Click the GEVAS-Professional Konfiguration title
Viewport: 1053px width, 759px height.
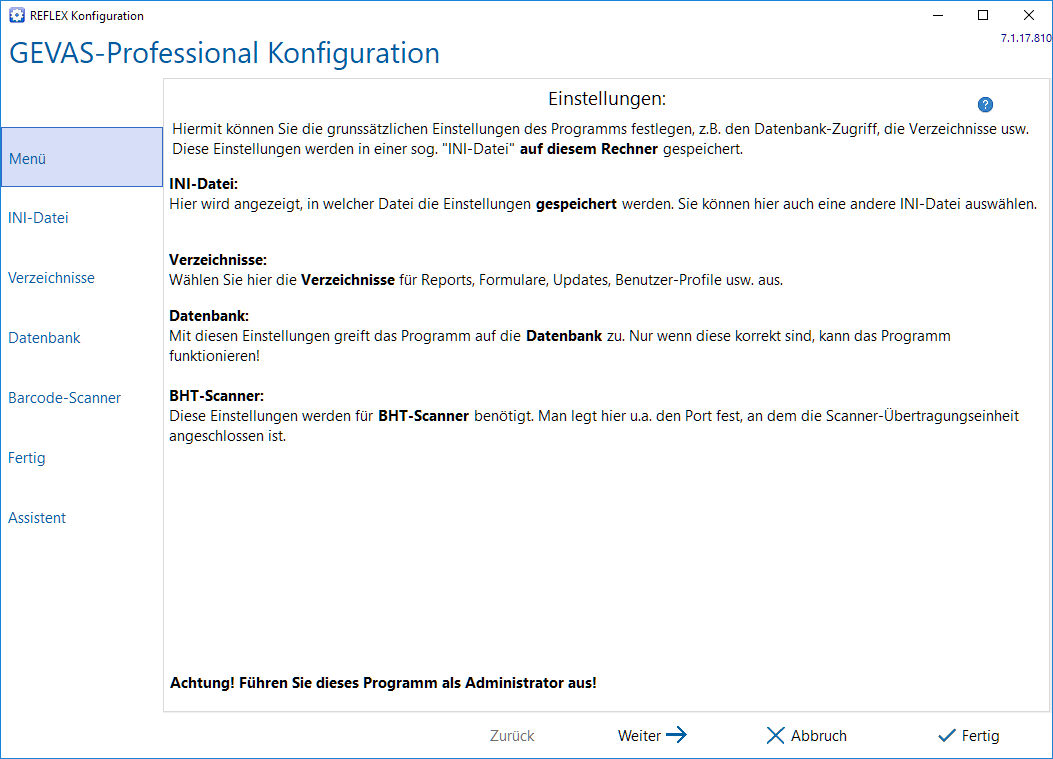[224, 53]
